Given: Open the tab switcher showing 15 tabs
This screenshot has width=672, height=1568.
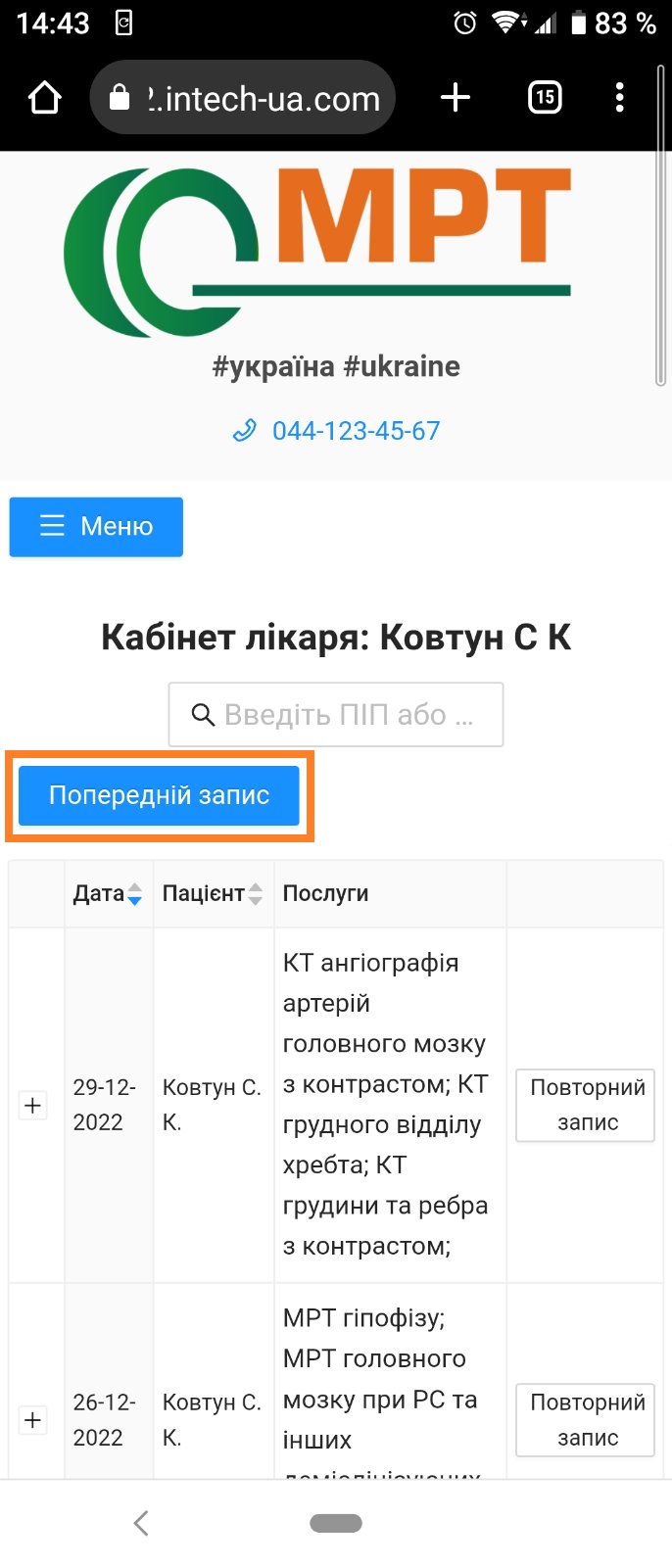Looking at the screenshot, I should point(545,98).
